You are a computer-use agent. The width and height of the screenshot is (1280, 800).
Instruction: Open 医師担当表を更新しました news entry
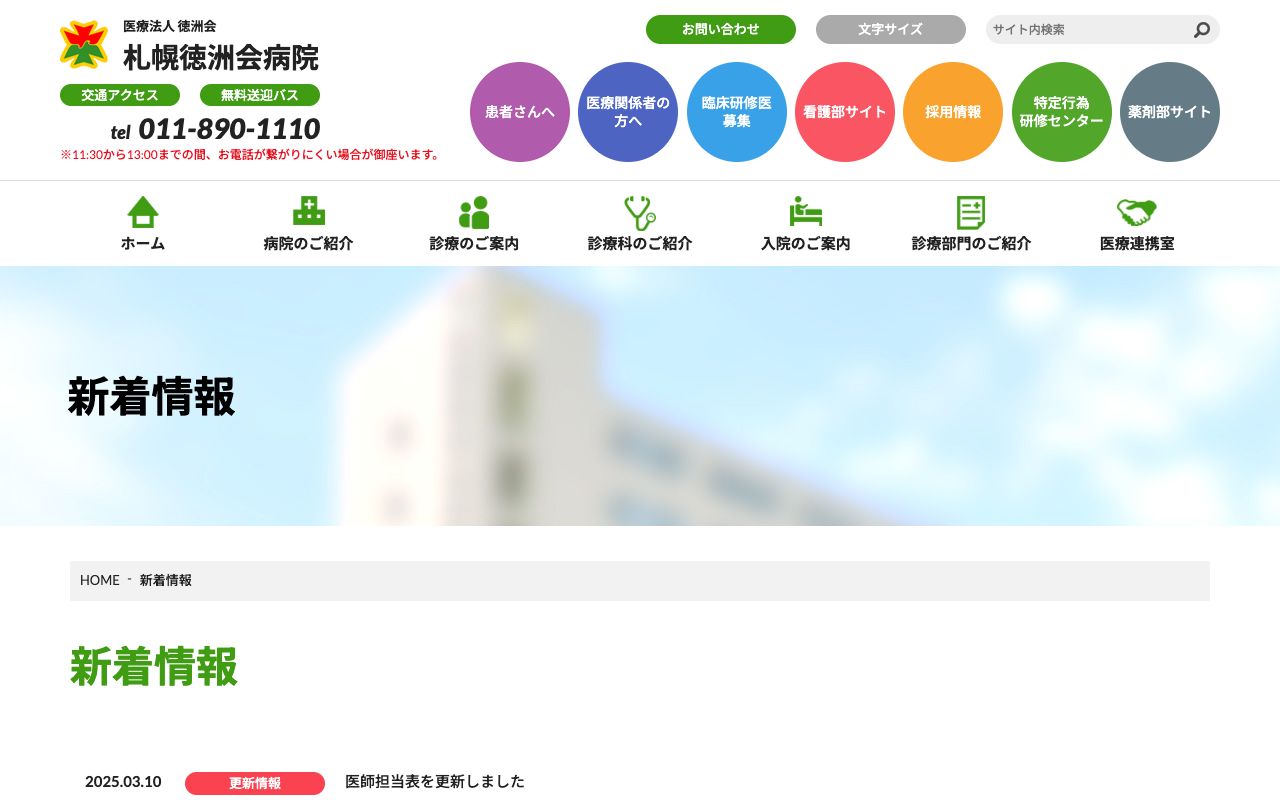pyautogui.click(x=434, y=782)
